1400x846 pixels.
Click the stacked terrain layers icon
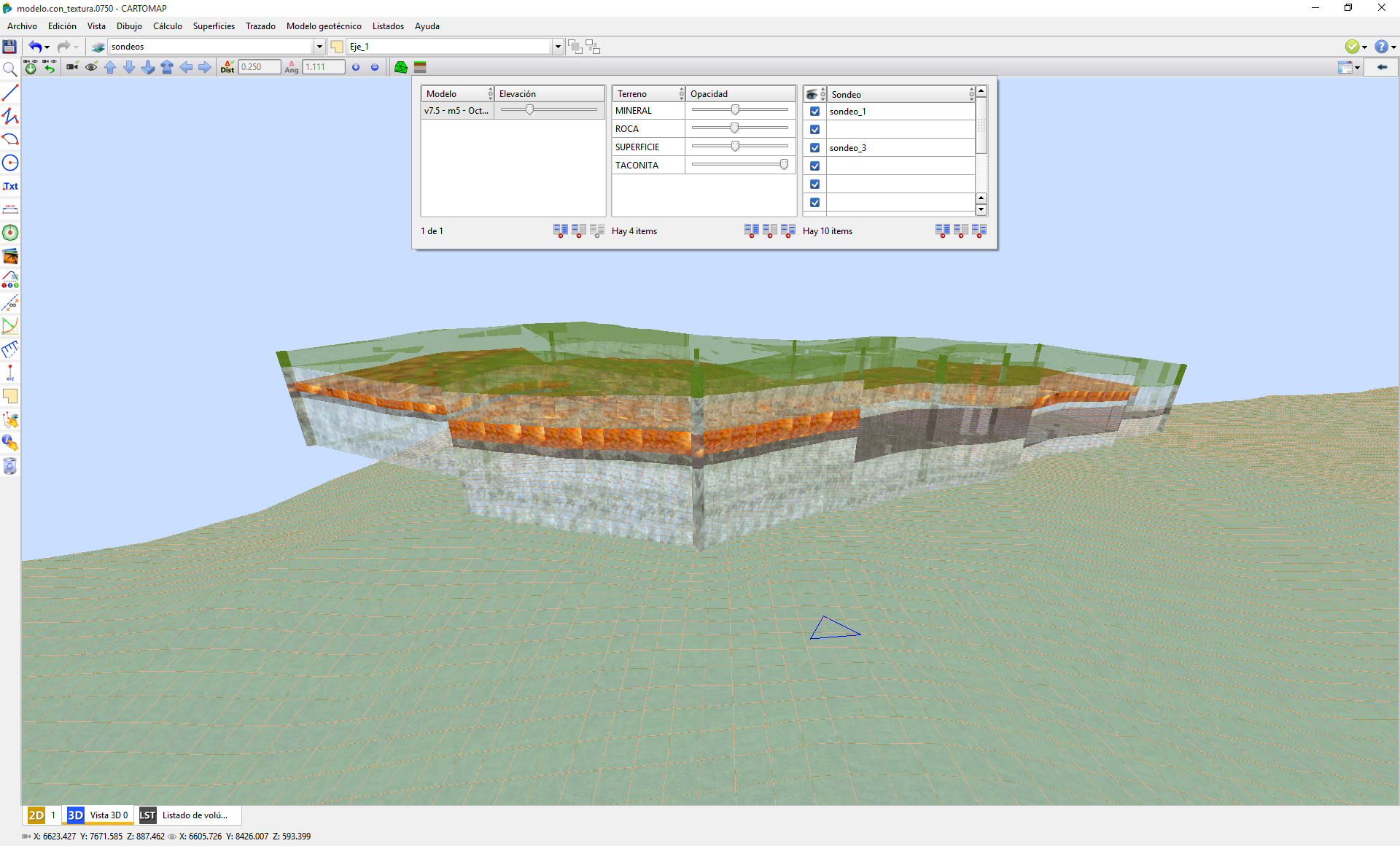coord(420,67)
